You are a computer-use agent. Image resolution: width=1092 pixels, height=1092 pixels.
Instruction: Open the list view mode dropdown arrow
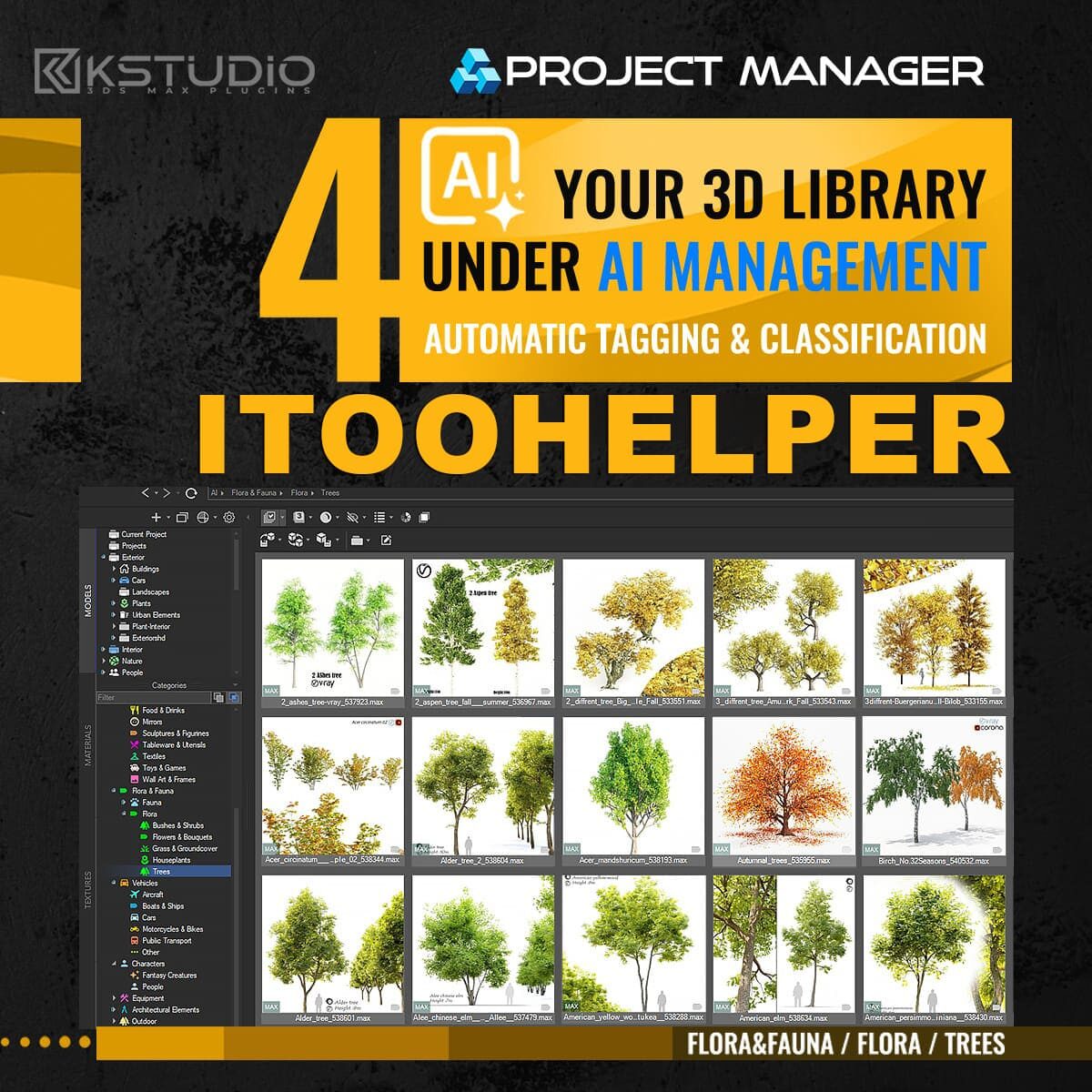pos(391,517)
